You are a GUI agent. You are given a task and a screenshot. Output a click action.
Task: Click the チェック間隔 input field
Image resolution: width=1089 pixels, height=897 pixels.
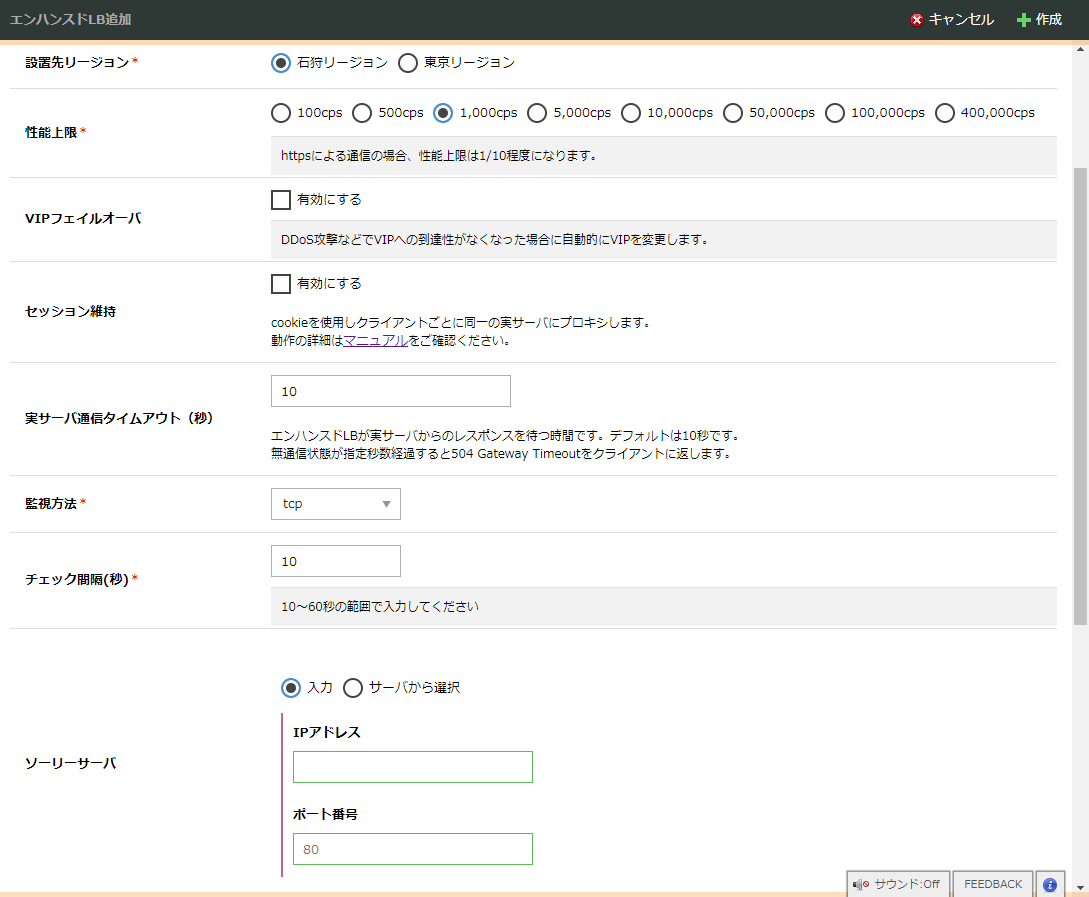335,561
